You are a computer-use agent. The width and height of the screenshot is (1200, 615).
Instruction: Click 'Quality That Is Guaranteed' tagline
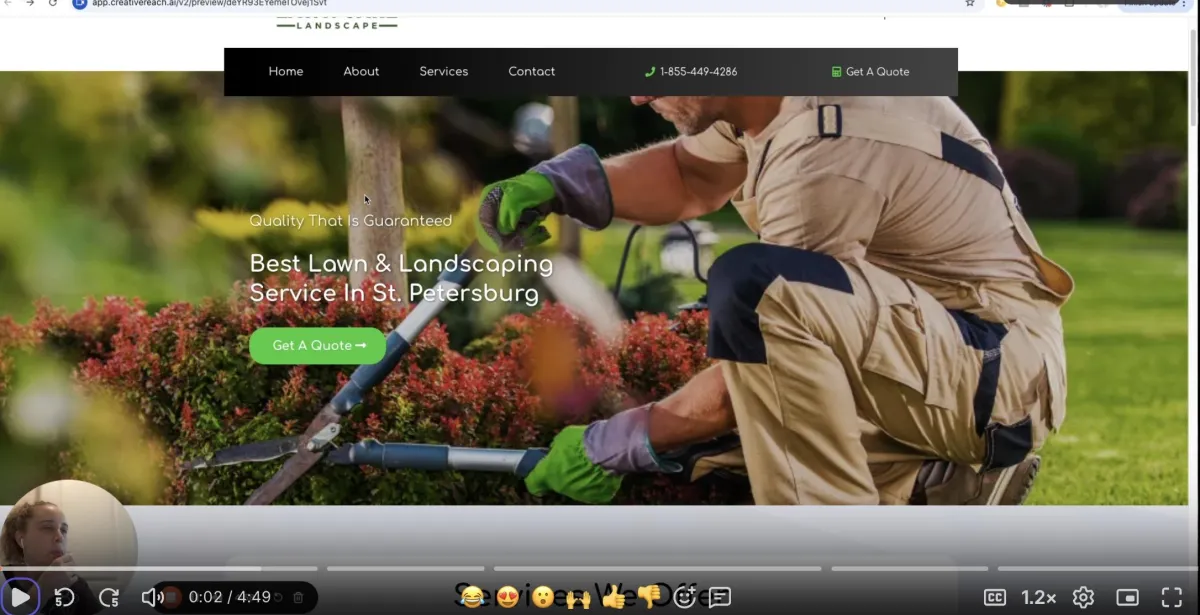click(x=351, y=221)
